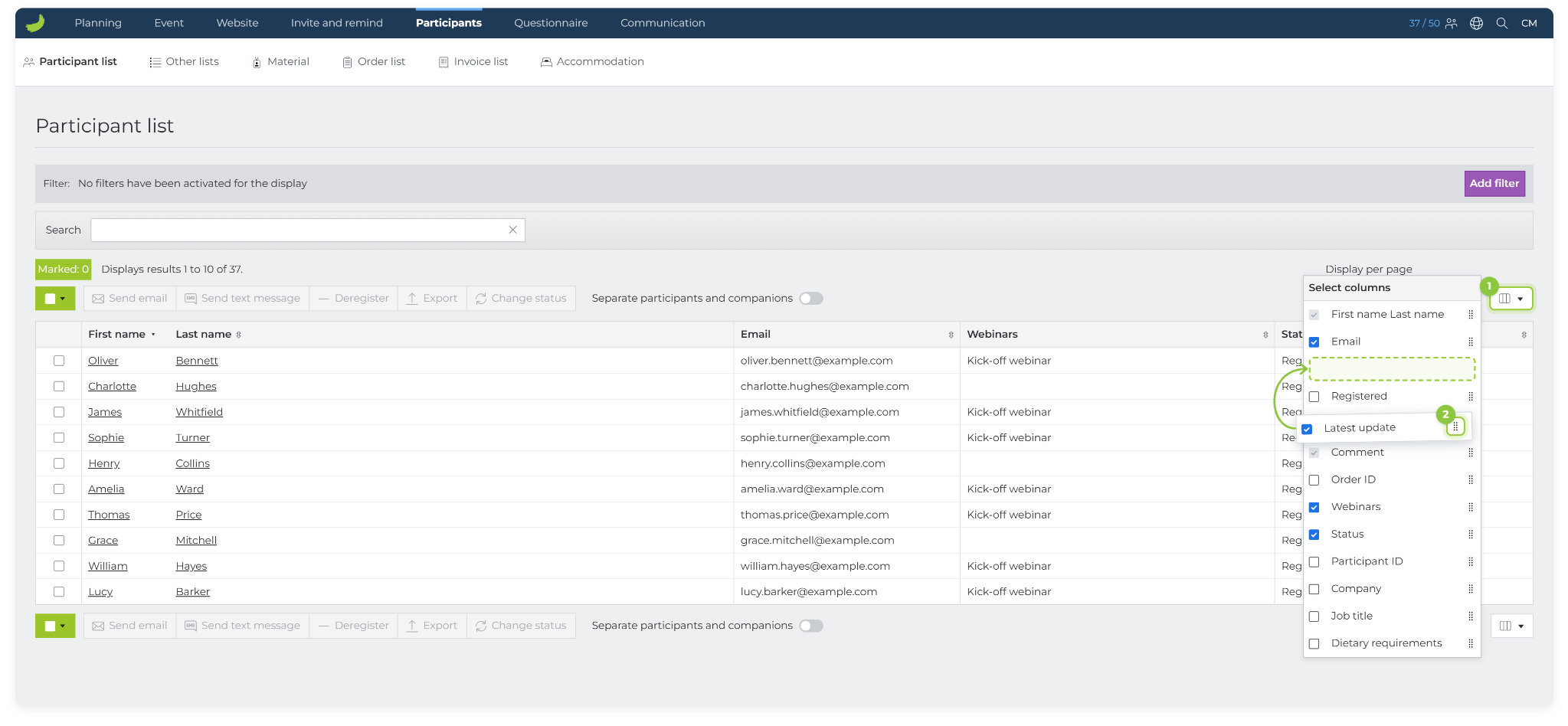Screen dimensions: 1568x726
Task: Grab the drag handle for Order ID
Action: 1470,479
